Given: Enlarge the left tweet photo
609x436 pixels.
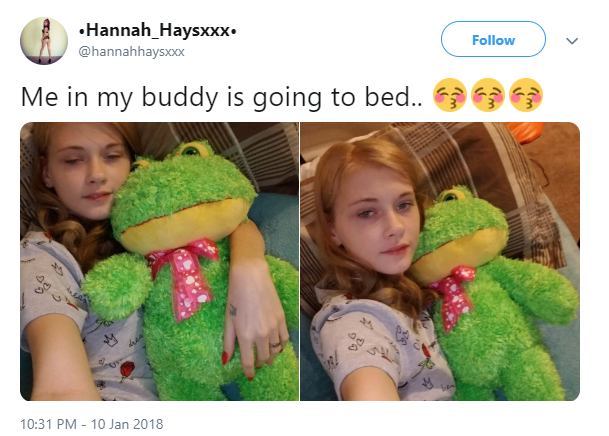Looking at the screenshot, I should pos(160,261).
